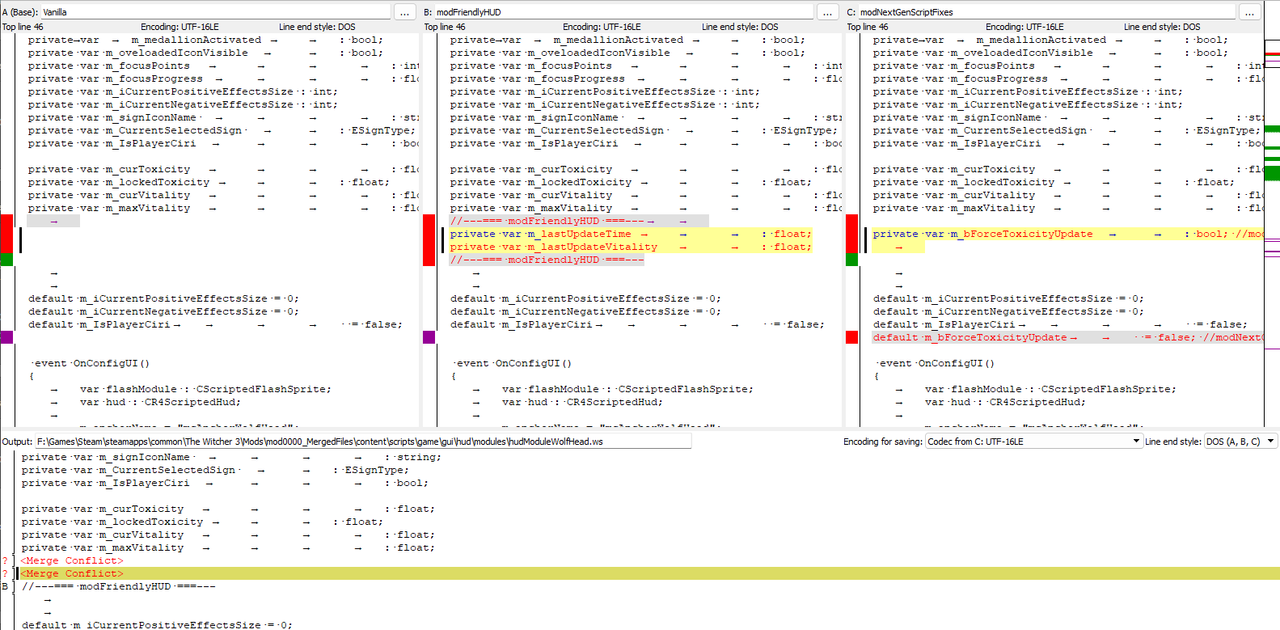This screenshot has width=1280, height=630.
Task: Expand the 'Encoding for saving' dropdown
Action: tap(1033, 441)
